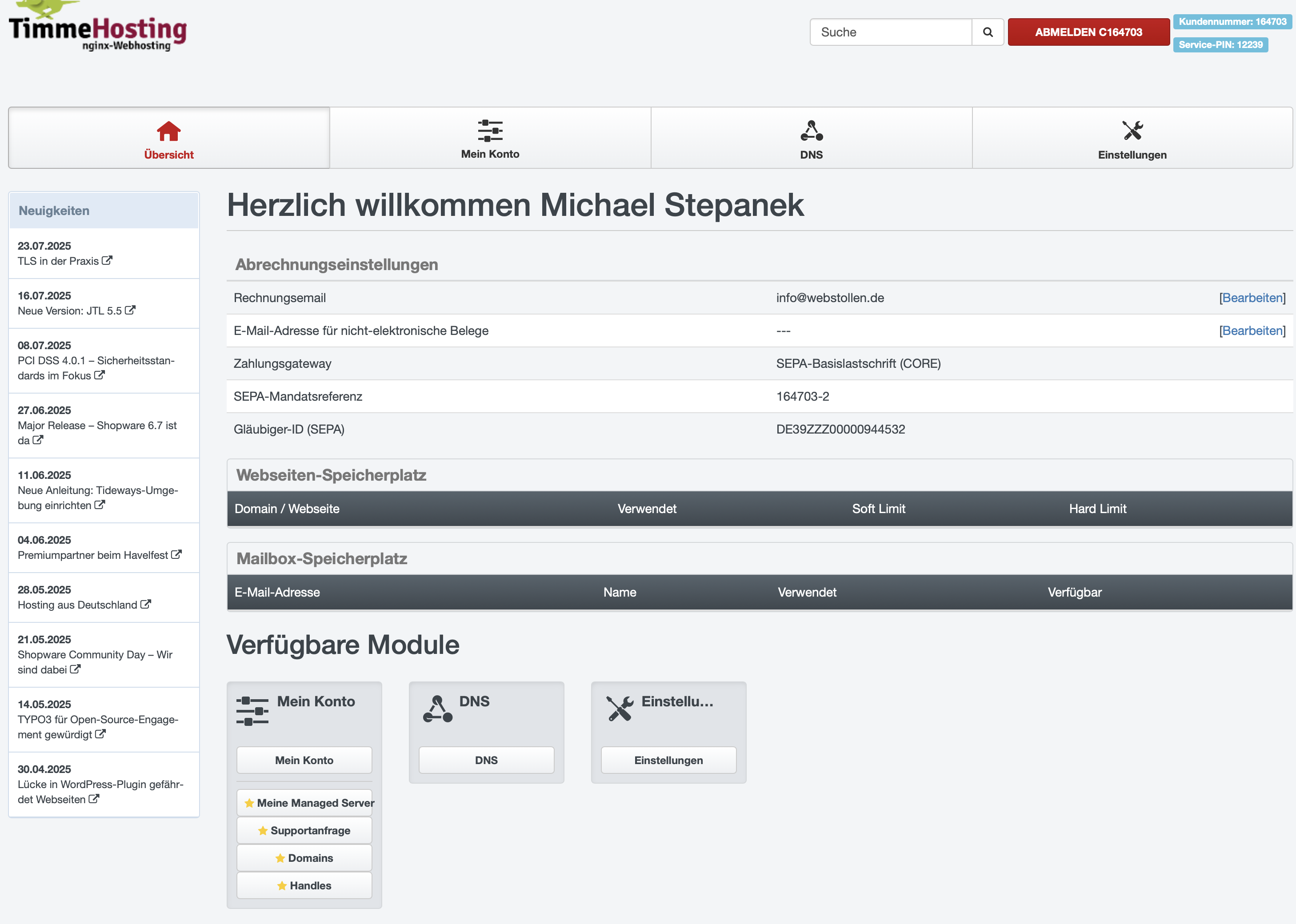Focus the Suche search field

(x=890, y=32)
